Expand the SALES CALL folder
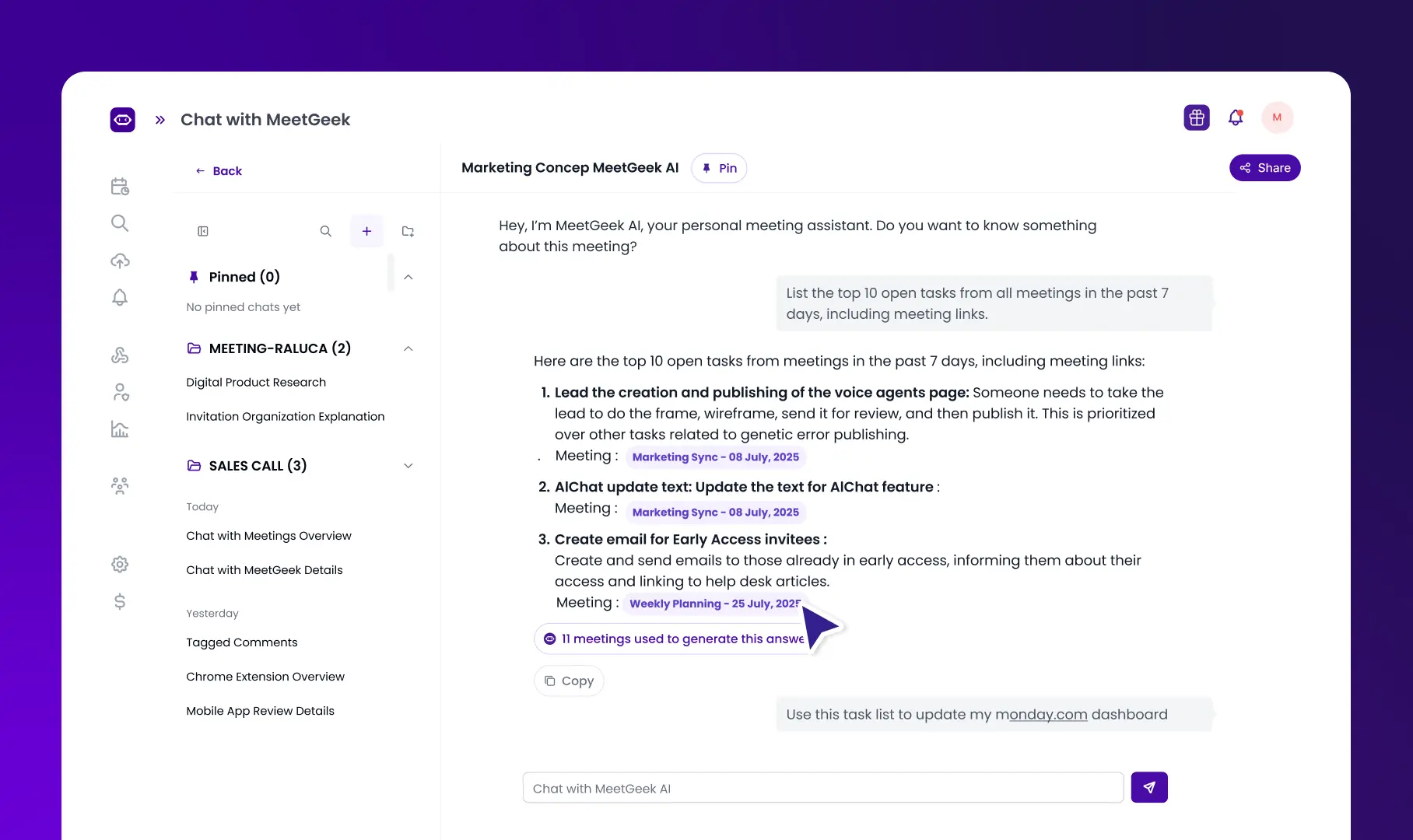The width and height of the screenshot is (1413, 840). click(408, 466)
